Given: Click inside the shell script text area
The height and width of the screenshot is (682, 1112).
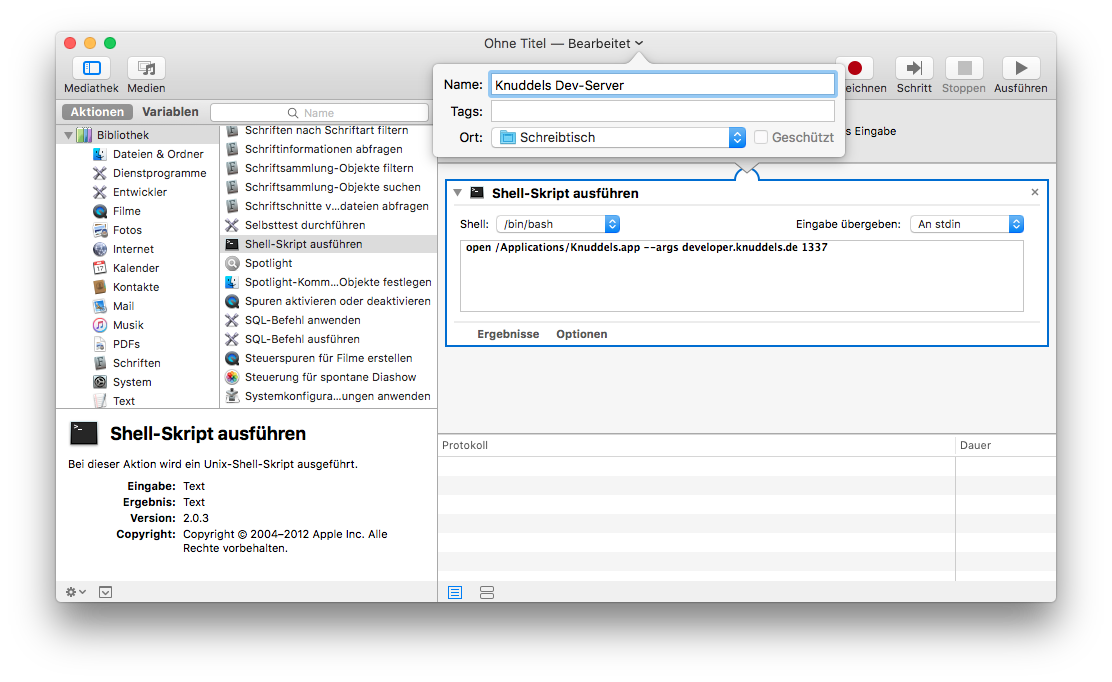Looking at the screenshot, I should 742,276.
